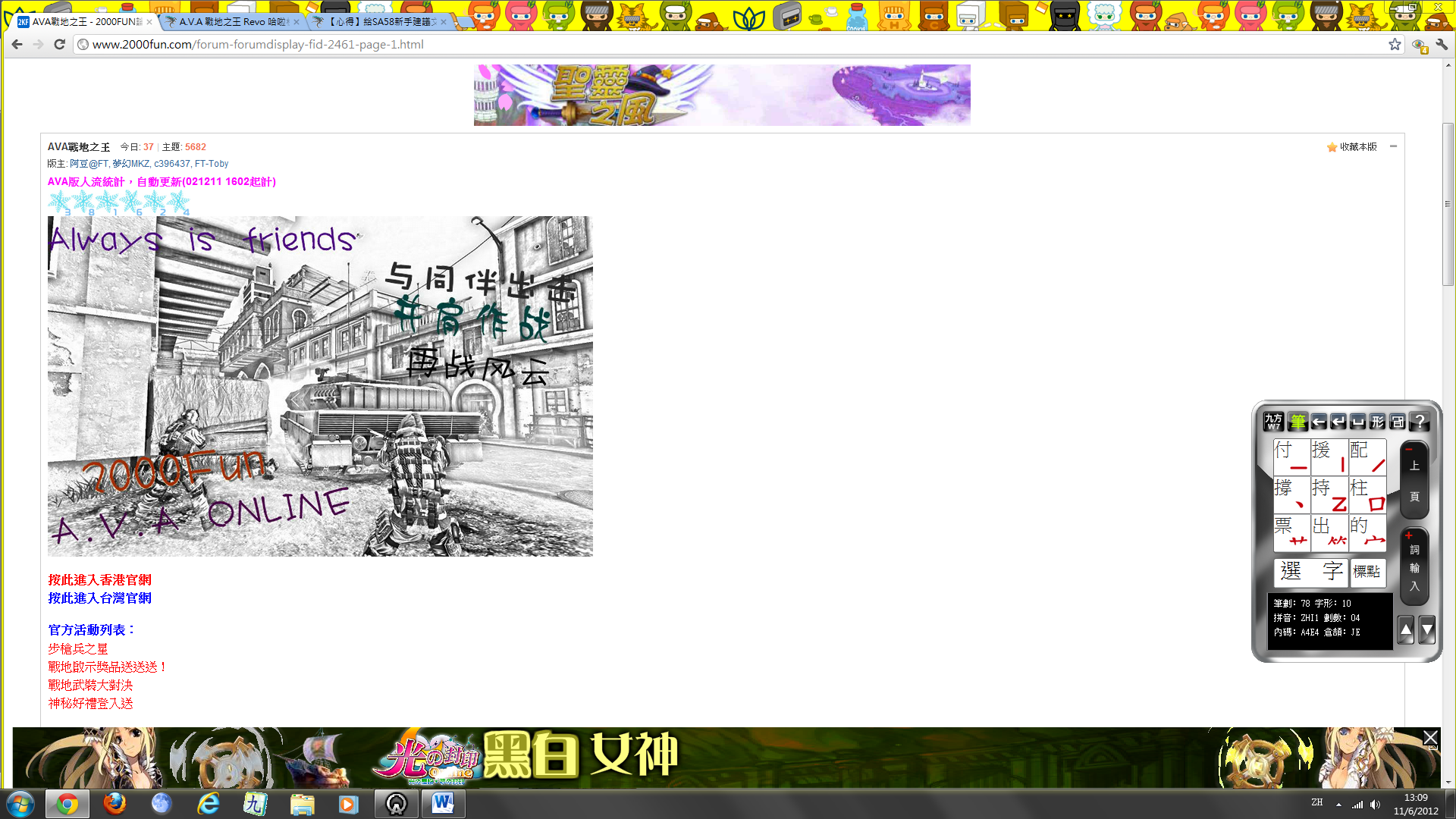Click the 標點 punctuation button
Image resolution: width=1456 pixels, height=819 pixels.
1367,572
